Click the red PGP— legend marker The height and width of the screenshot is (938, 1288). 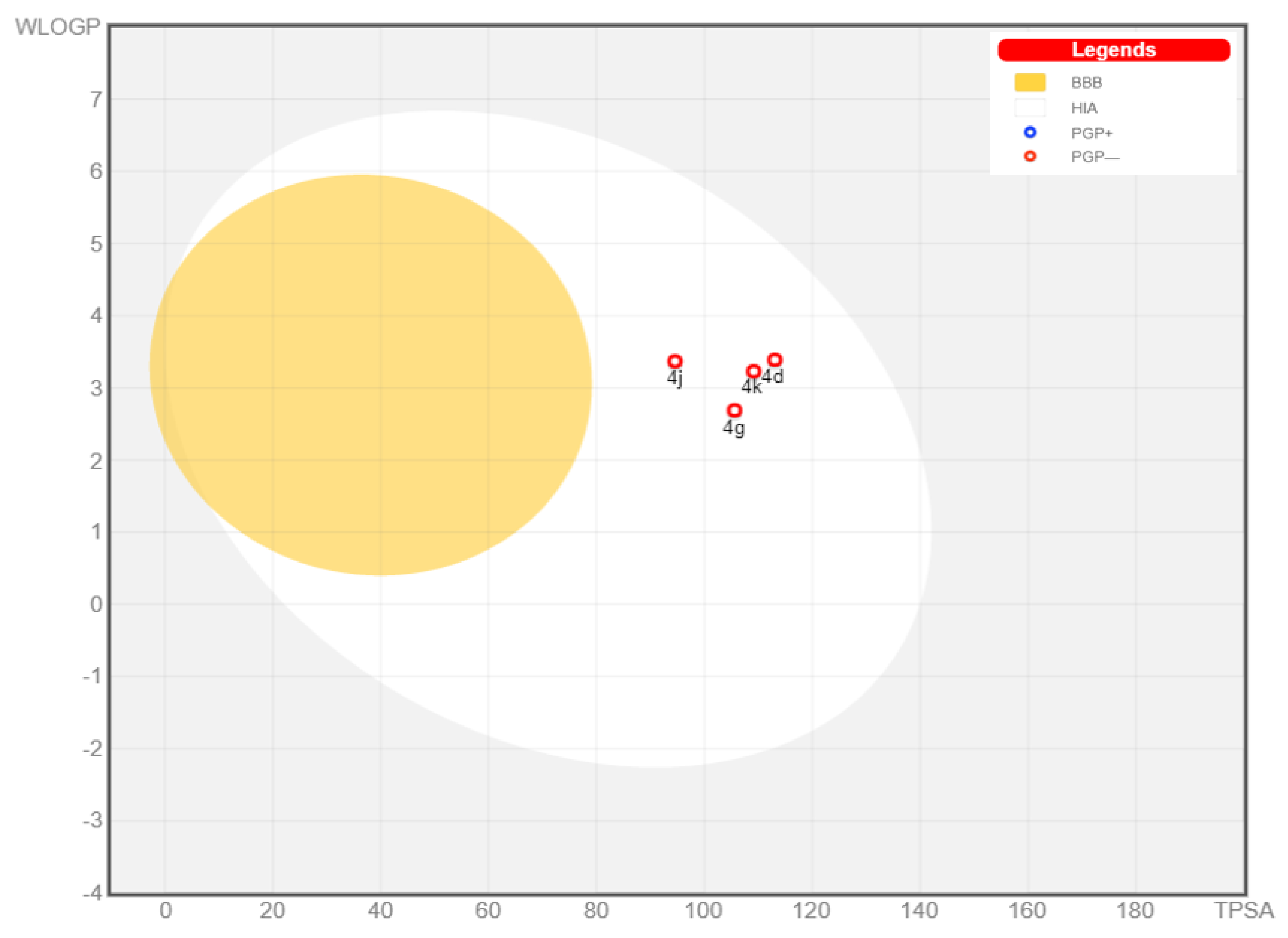pos(1030,156)
